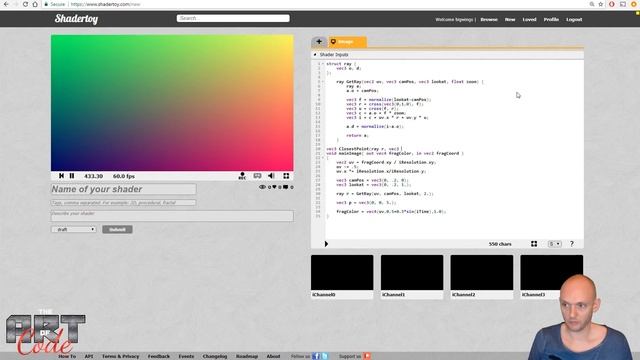Viewport: 640px width, 360px height.
Task: Click the Shadertoy search box
Action: [233, 18]
